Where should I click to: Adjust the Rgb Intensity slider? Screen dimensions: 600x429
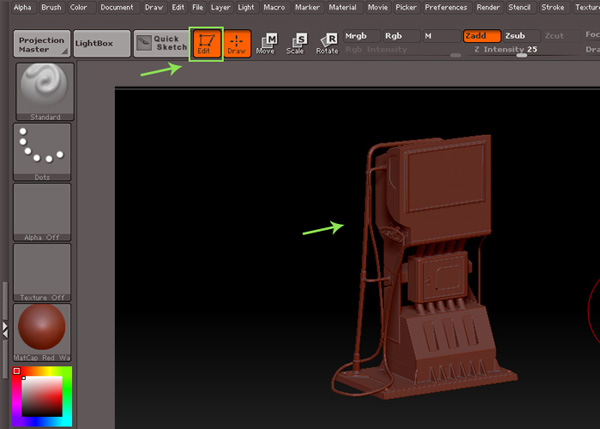(403, 51)
